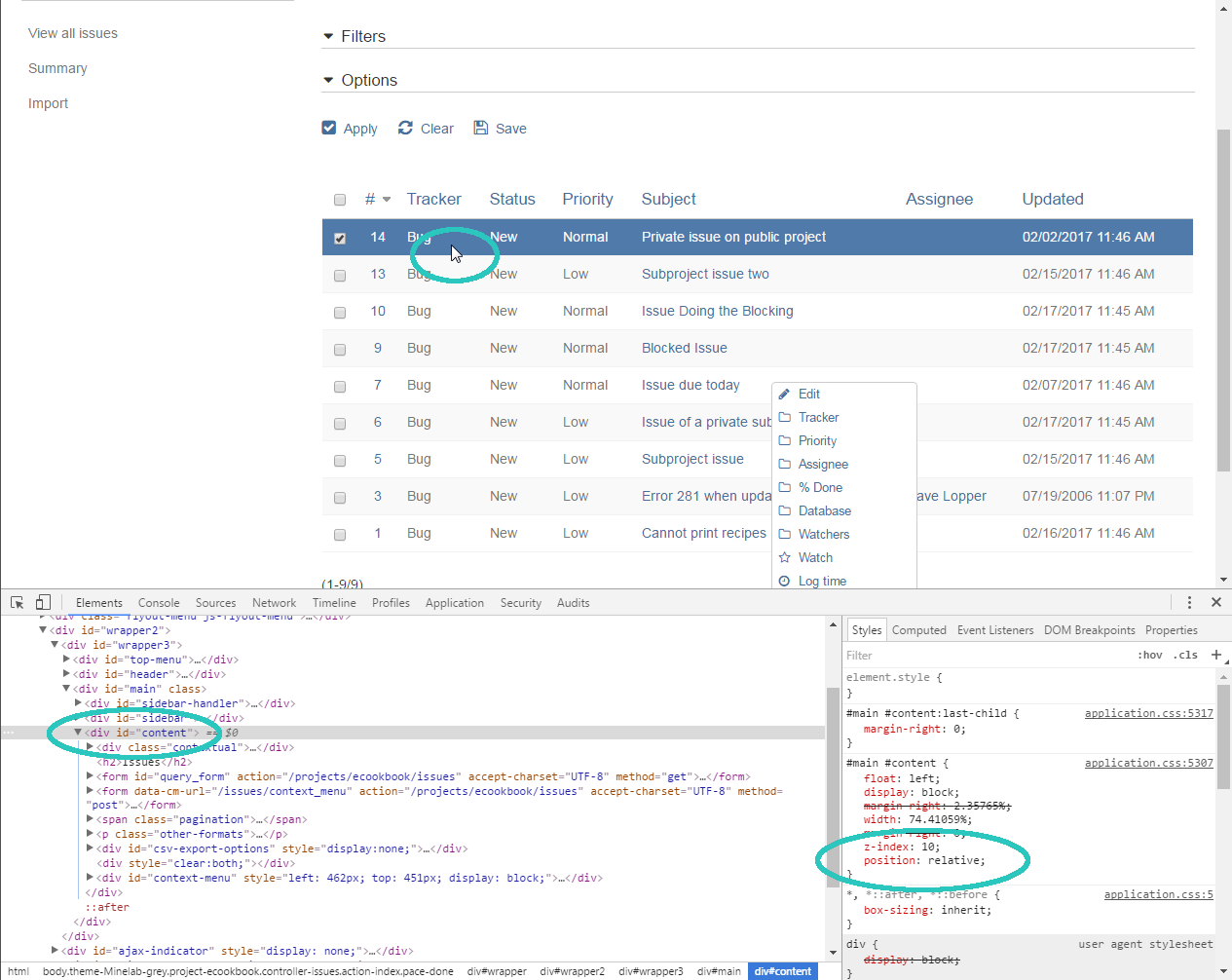This screenshot has height=980, width=1232.
Task: Switch to the Timeline tab
Action: (334, 603)
